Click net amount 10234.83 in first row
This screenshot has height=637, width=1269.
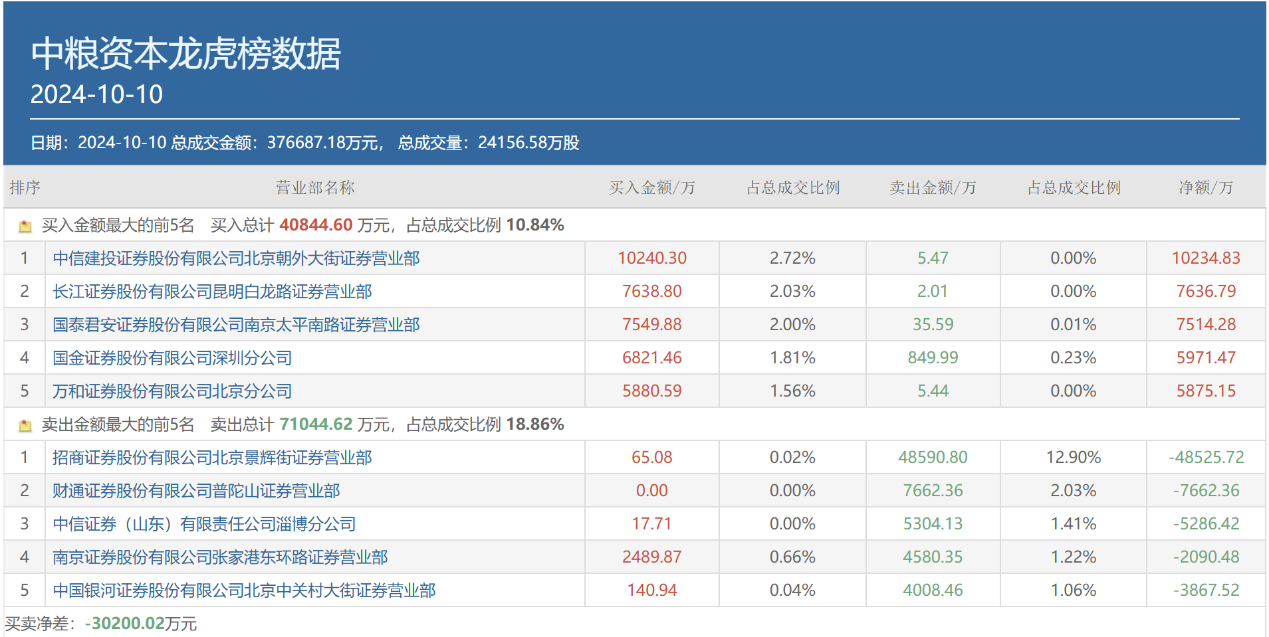click(x=1206, y=258)
